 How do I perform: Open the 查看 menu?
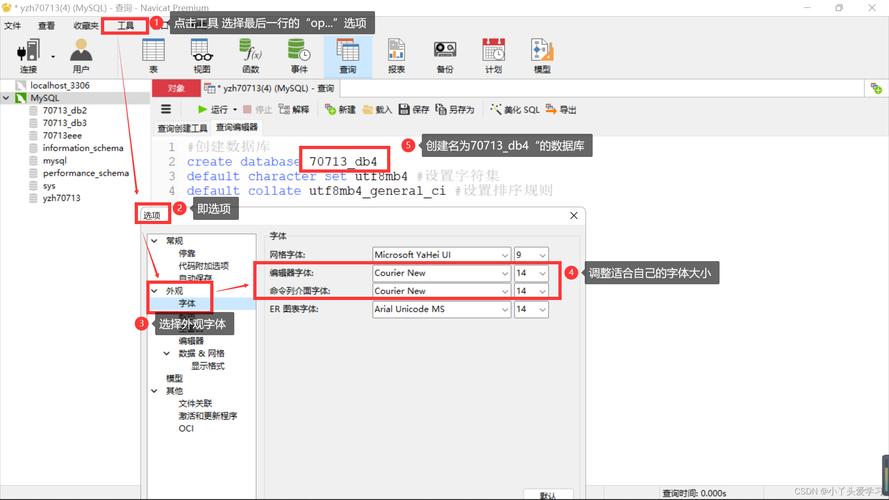click(46, 26)
